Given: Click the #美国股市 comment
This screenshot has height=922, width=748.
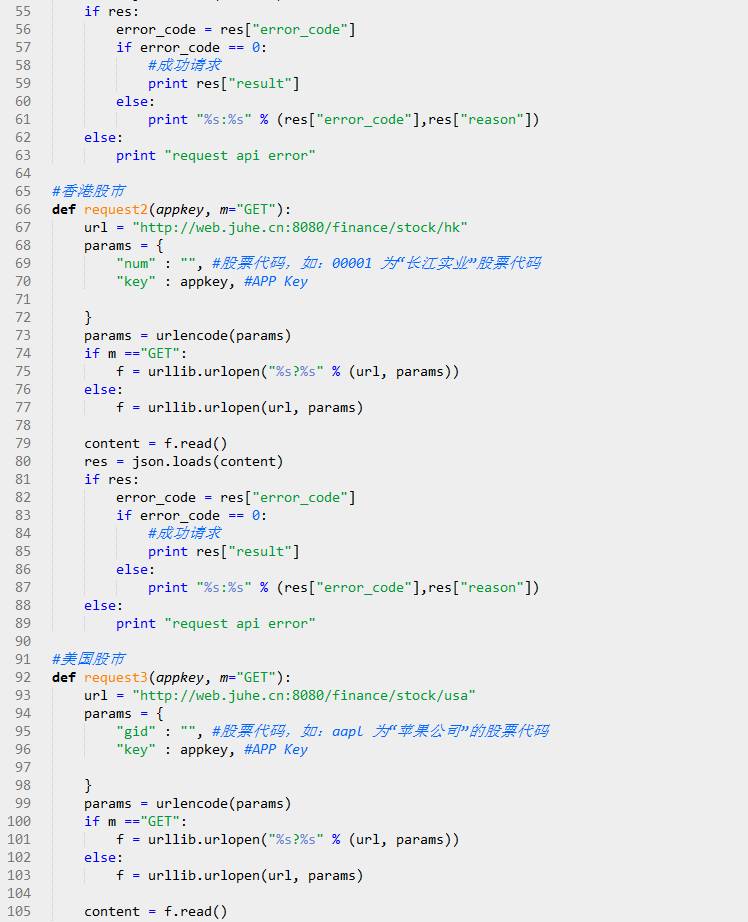Looking at the screenshot, I should tap(88, 659).
